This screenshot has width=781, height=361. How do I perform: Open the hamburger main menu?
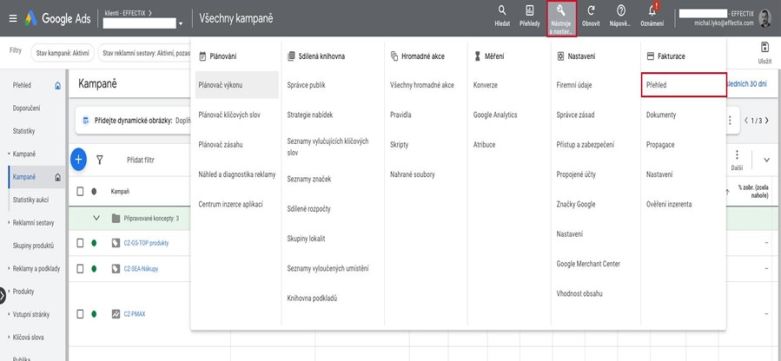click(x=13, y=19)
